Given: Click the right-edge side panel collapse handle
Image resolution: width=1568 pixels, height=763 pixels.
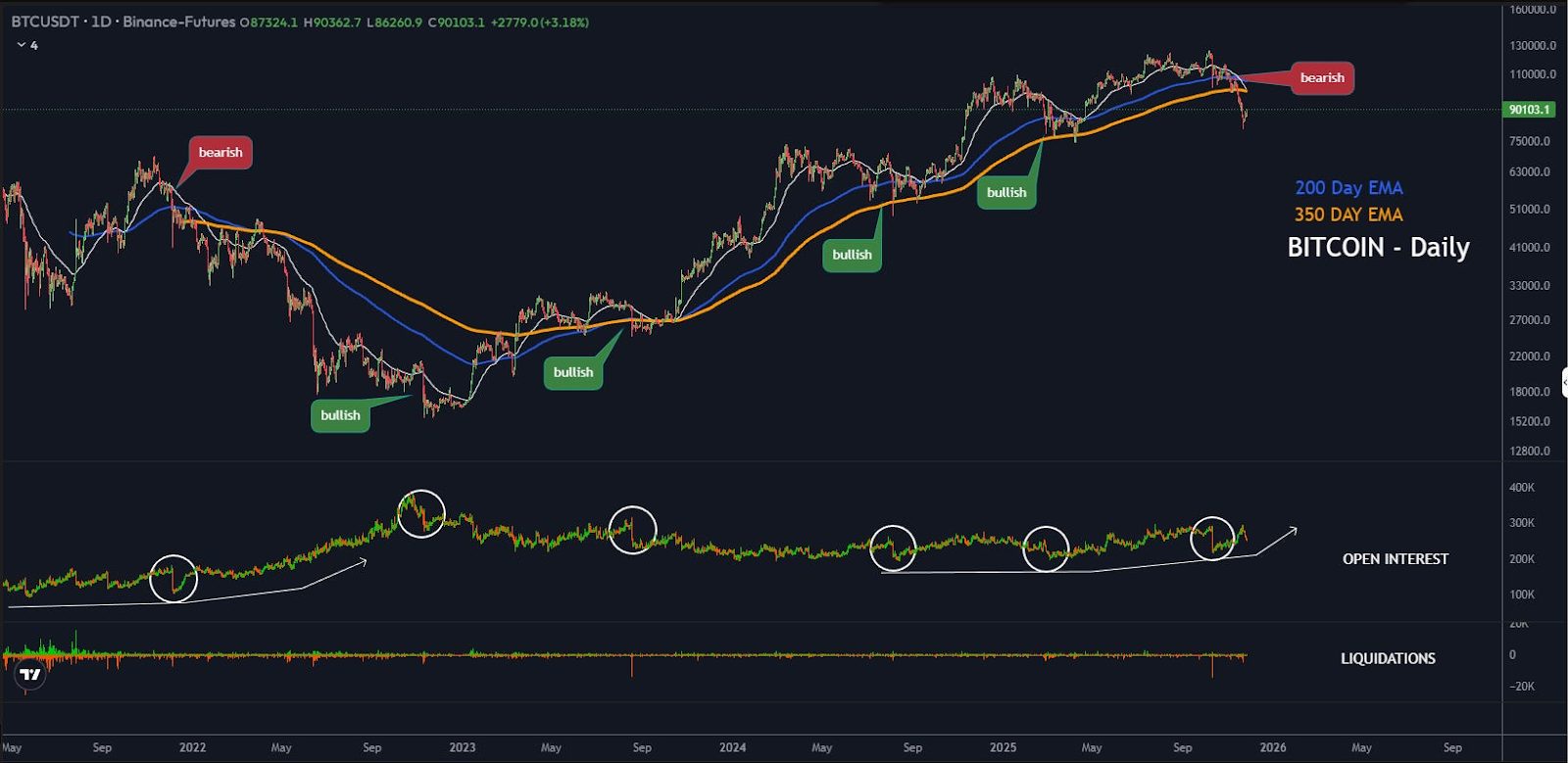Looking at the screenshot, I should (1563, 382).
